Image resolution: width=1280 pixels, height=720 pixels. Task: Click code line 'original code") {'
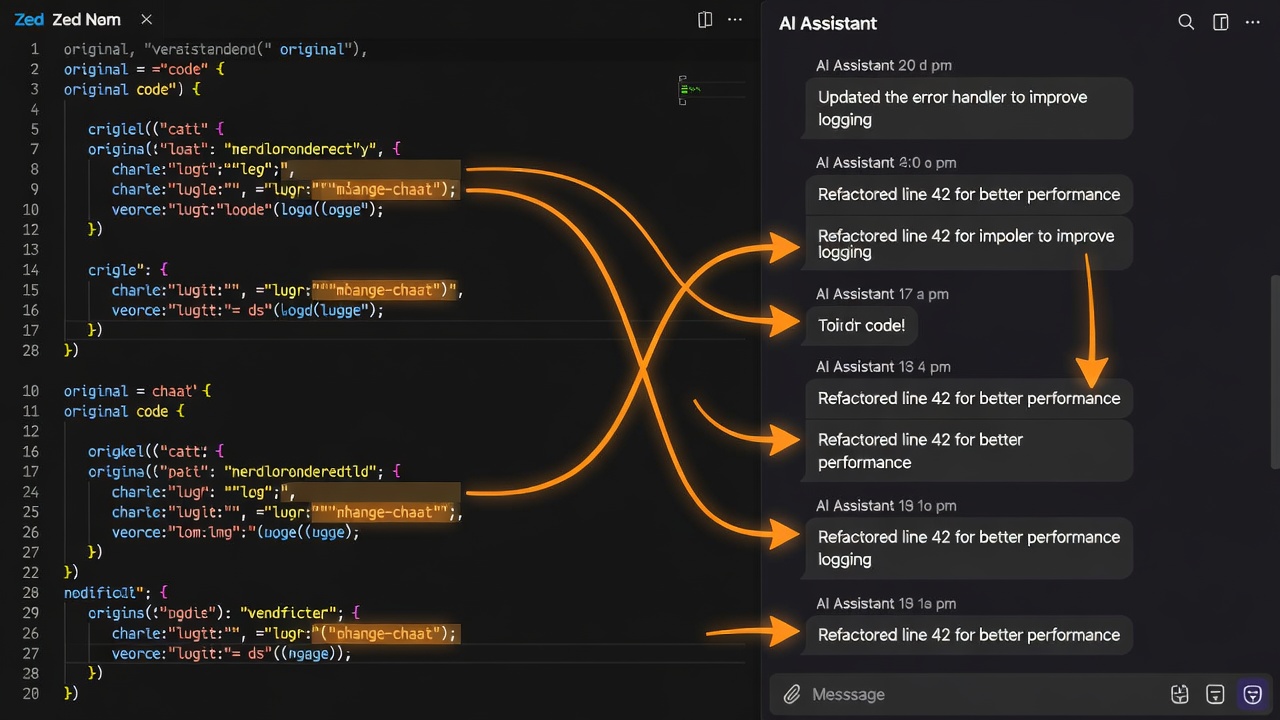[x=133, y=89]
